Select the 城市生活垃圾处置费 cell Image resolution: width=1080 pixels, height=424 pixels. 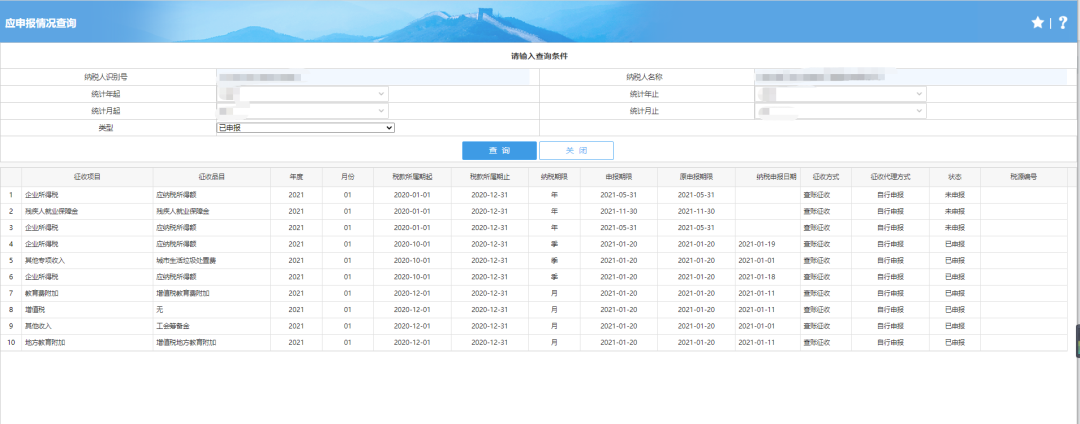click(211, 261)
